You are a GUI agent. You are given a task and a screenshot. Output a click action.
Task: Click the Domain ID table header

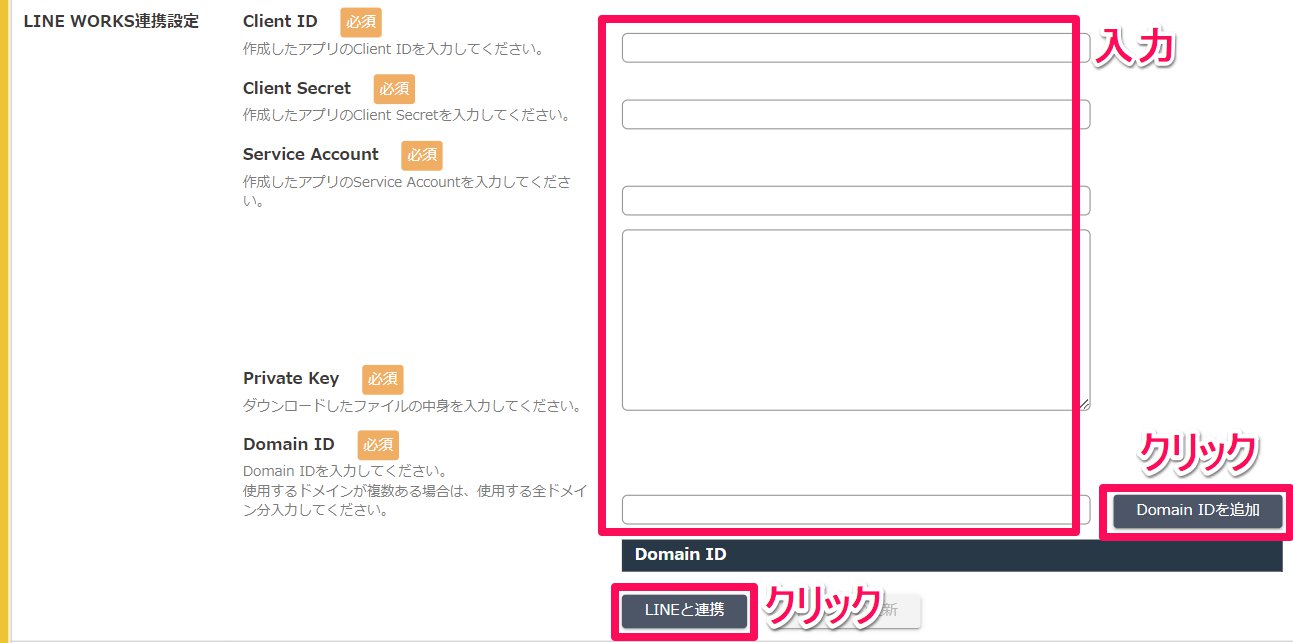coord(952,554)
